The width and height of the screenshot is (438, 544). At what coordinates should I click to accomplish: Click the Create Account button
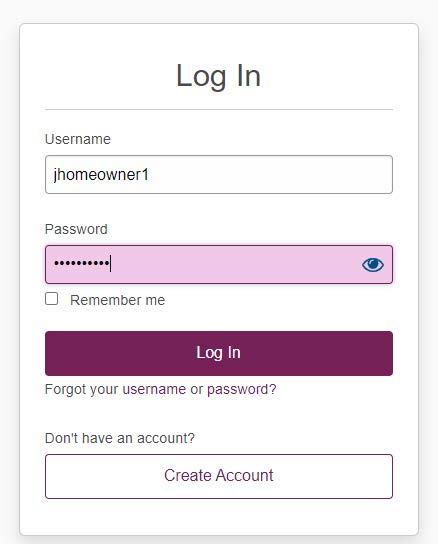coord(219,476)
